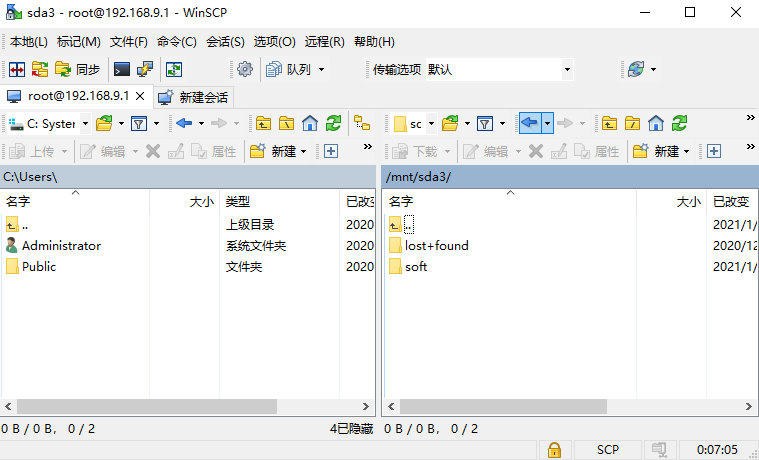The width and height of the screenshot is (759, 460).
Task: Open the 标记(M) menu
Action: [x=78, y=42]
